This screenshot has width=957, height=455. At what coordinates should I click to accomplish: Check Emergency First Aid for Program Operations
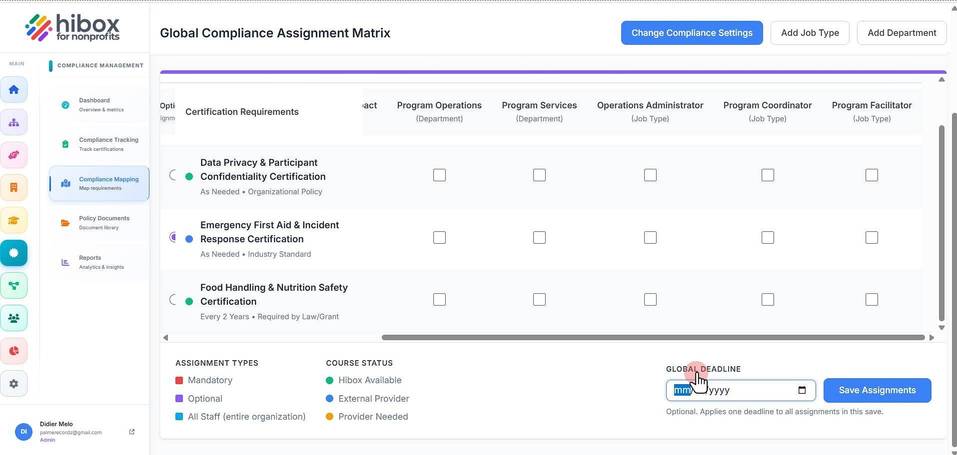pos(439,237)
